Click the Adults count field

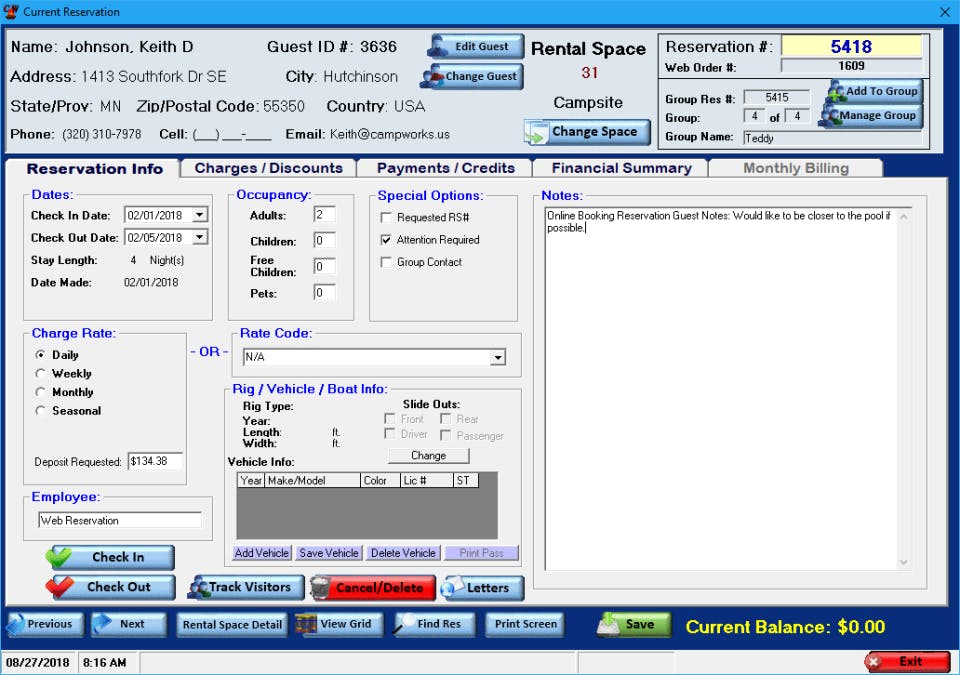point(324,214)
